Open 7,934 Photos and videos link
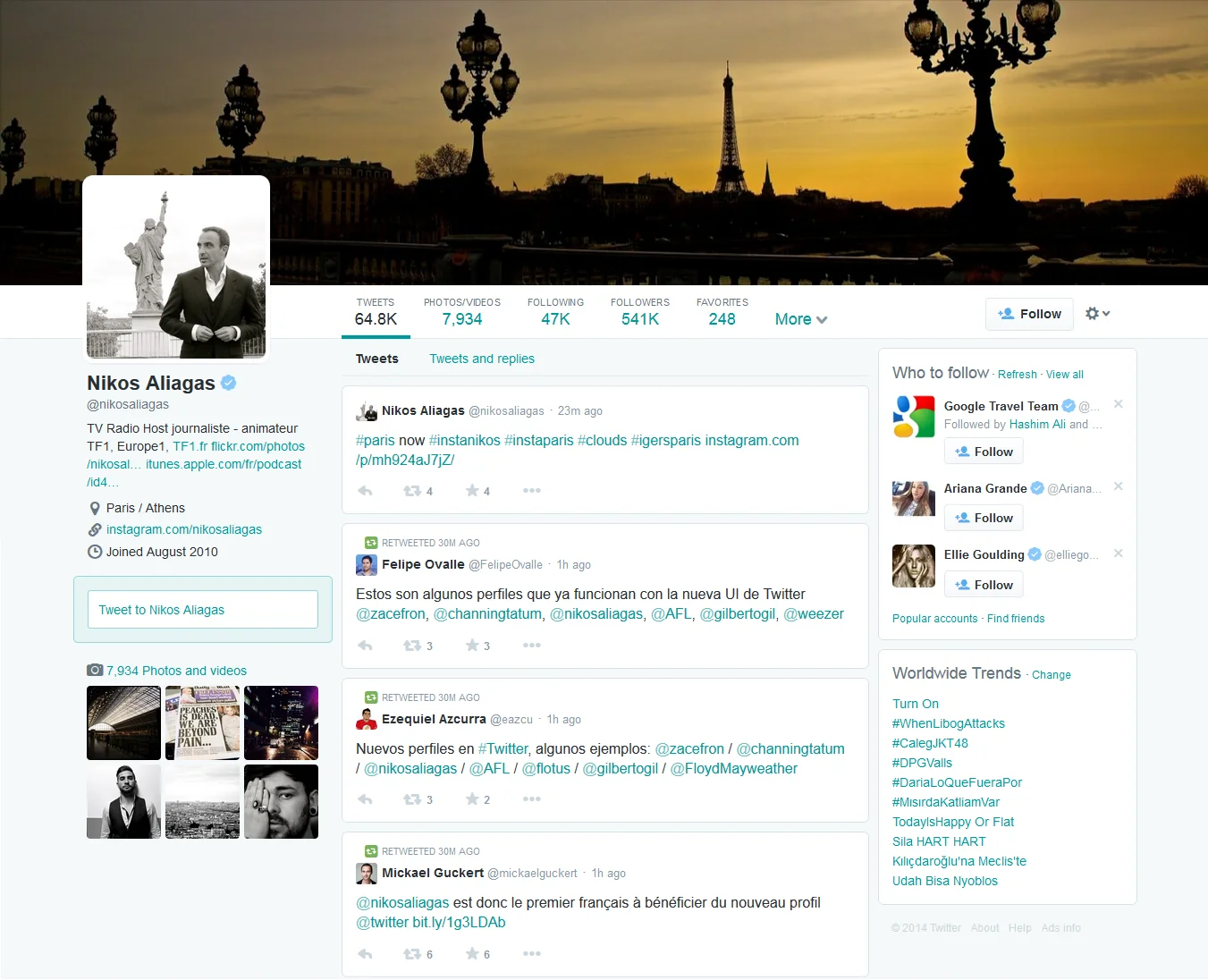Screen dimensions: 1208x980 tap(176, 671)
